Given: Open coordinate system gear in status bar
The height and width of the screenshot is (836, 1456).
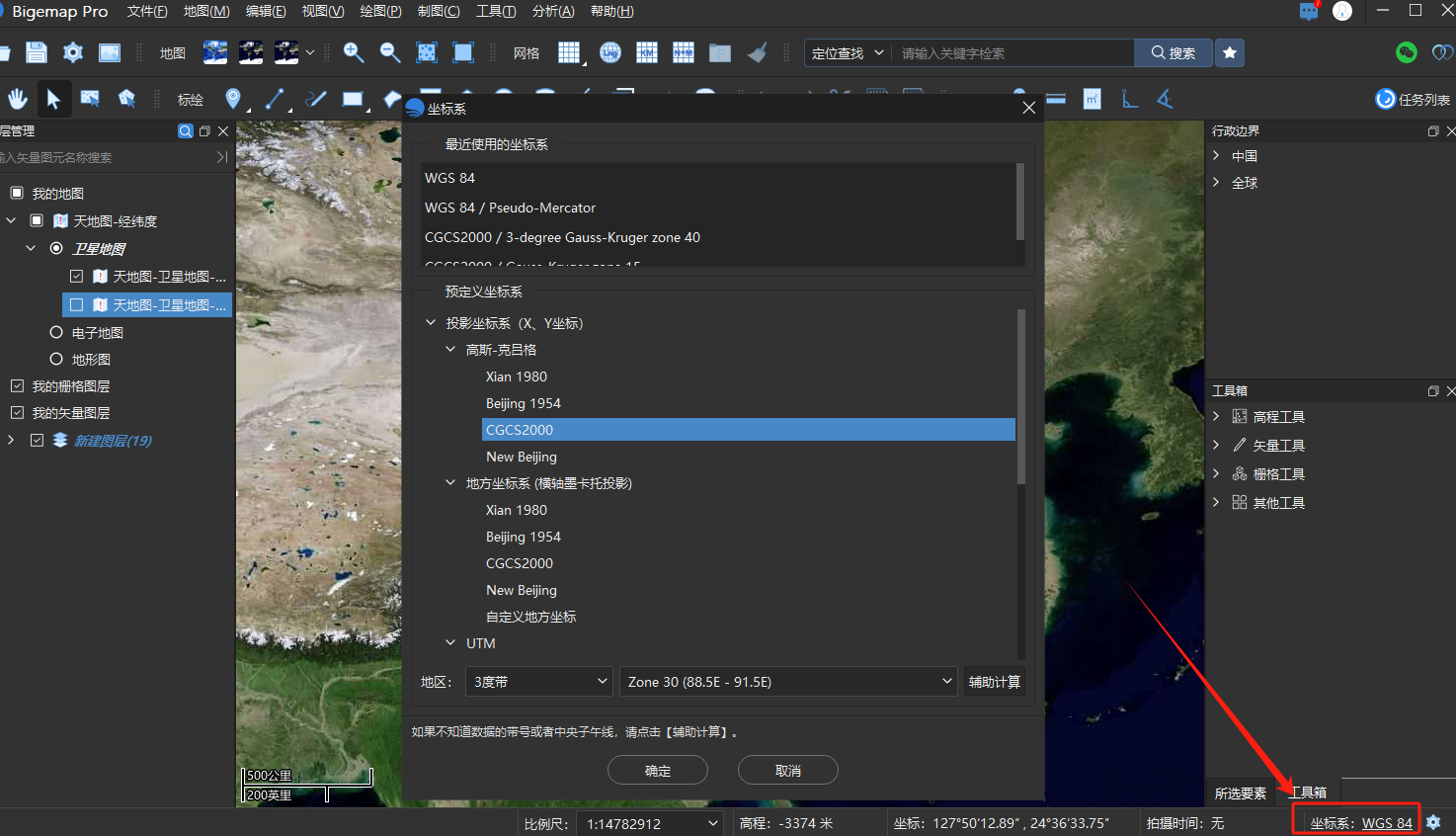Looking at the screenshot, I should click(x=1433, y=822).
